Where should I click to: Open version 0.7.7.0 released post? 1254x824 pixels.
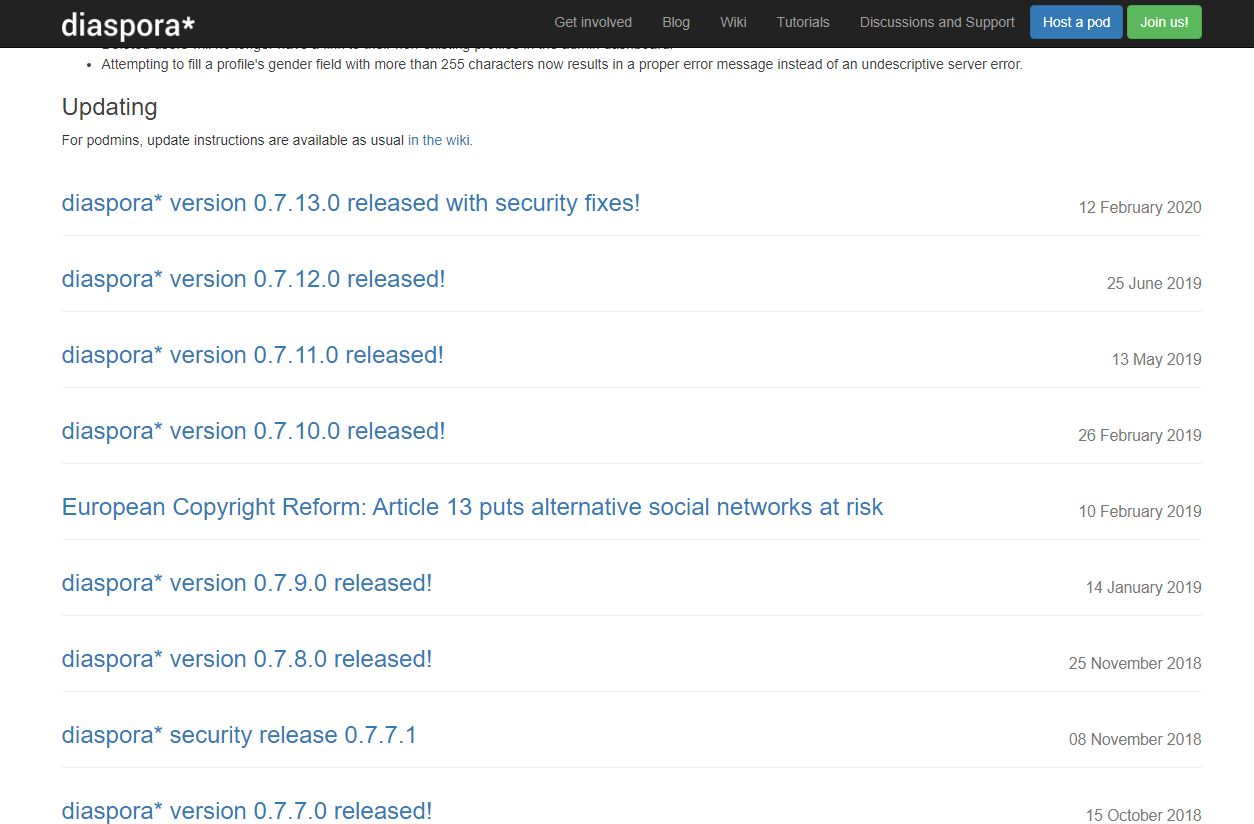tap(247, 811)
